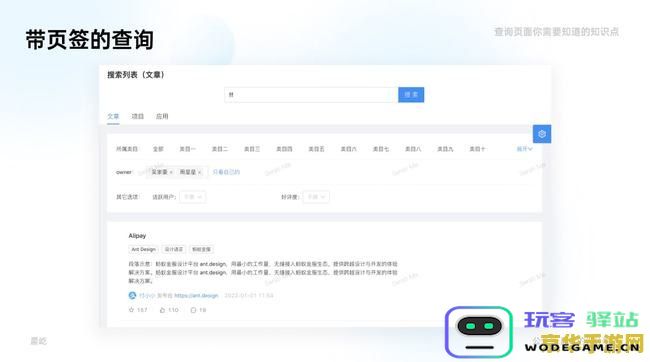650x362 pixels.
Task: Select the 全部 category filter
Action: (x=158, y=149)
